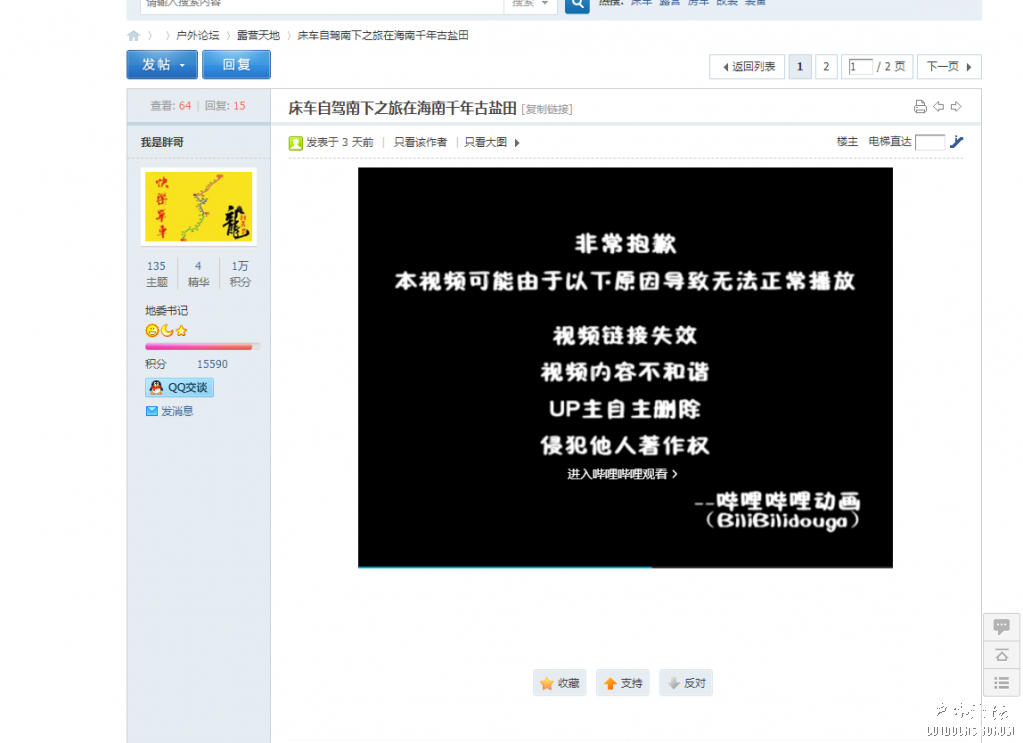The width and height of the screenshot is (1023, 743).
Task: Click the 楼主 floor label
Action: 847,142
